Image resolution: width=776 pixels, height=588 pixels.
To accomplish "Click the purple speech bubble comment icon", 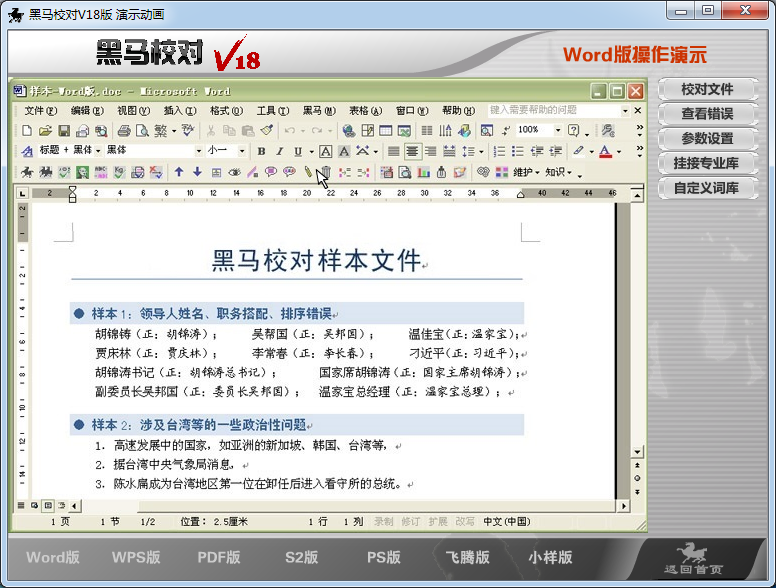I will [x=271, y=172].
